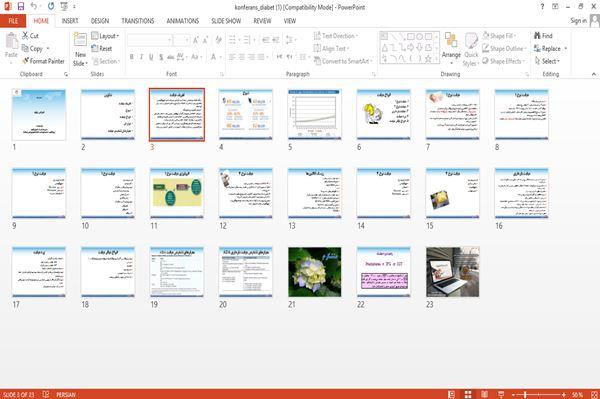Switch to Reading View from the status bar
Screen dimensions: 600x399
[x=484, y=394]
